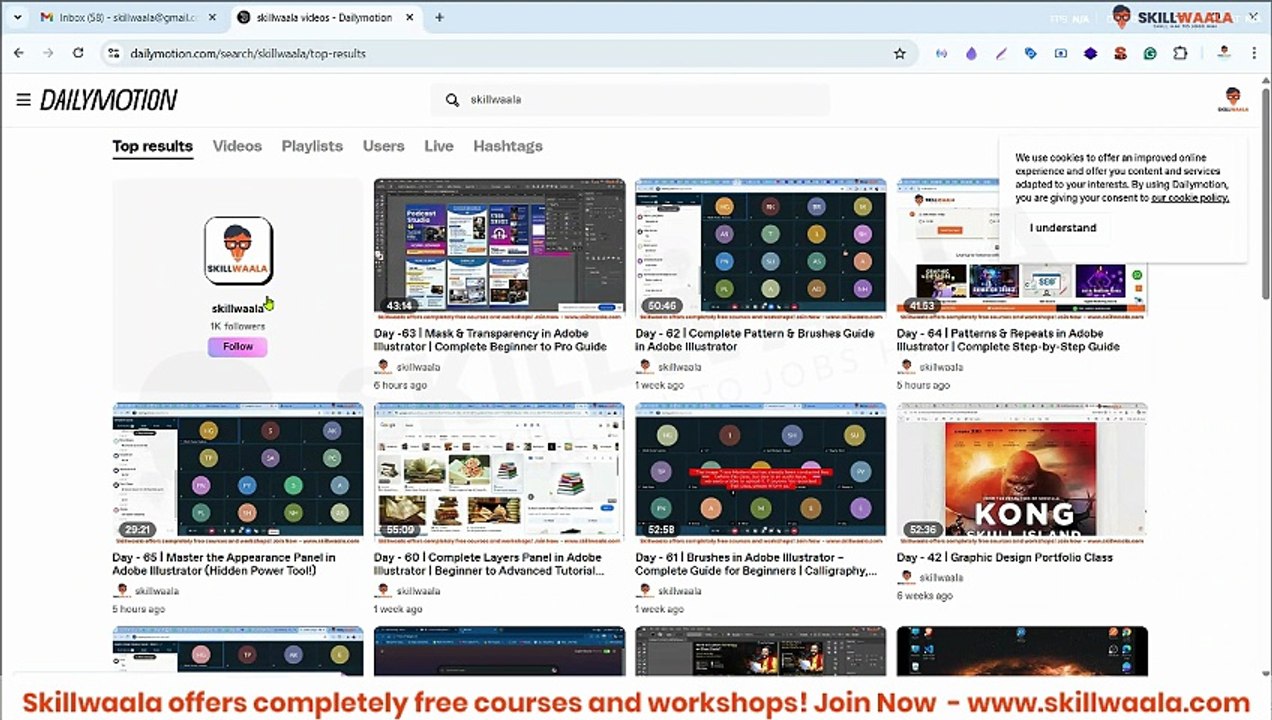Viewport: 1272px width, 720px height.
Task: Click the 1K followers text
Action: tap(238, 326)
